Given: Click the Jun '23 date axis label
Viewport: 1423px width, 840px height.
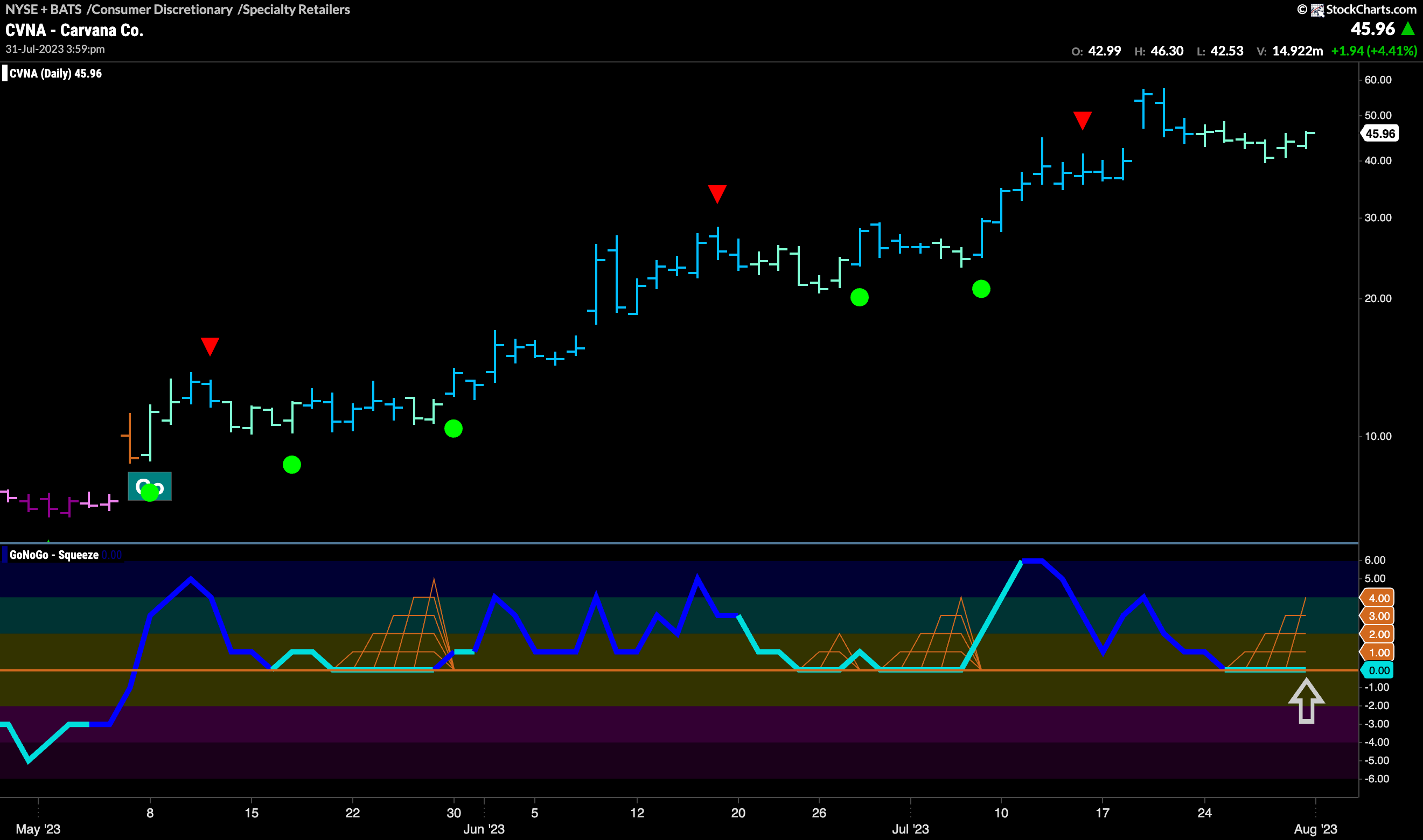Looking at the screenshot, I should pyautogui.click(x=484, y=829).
